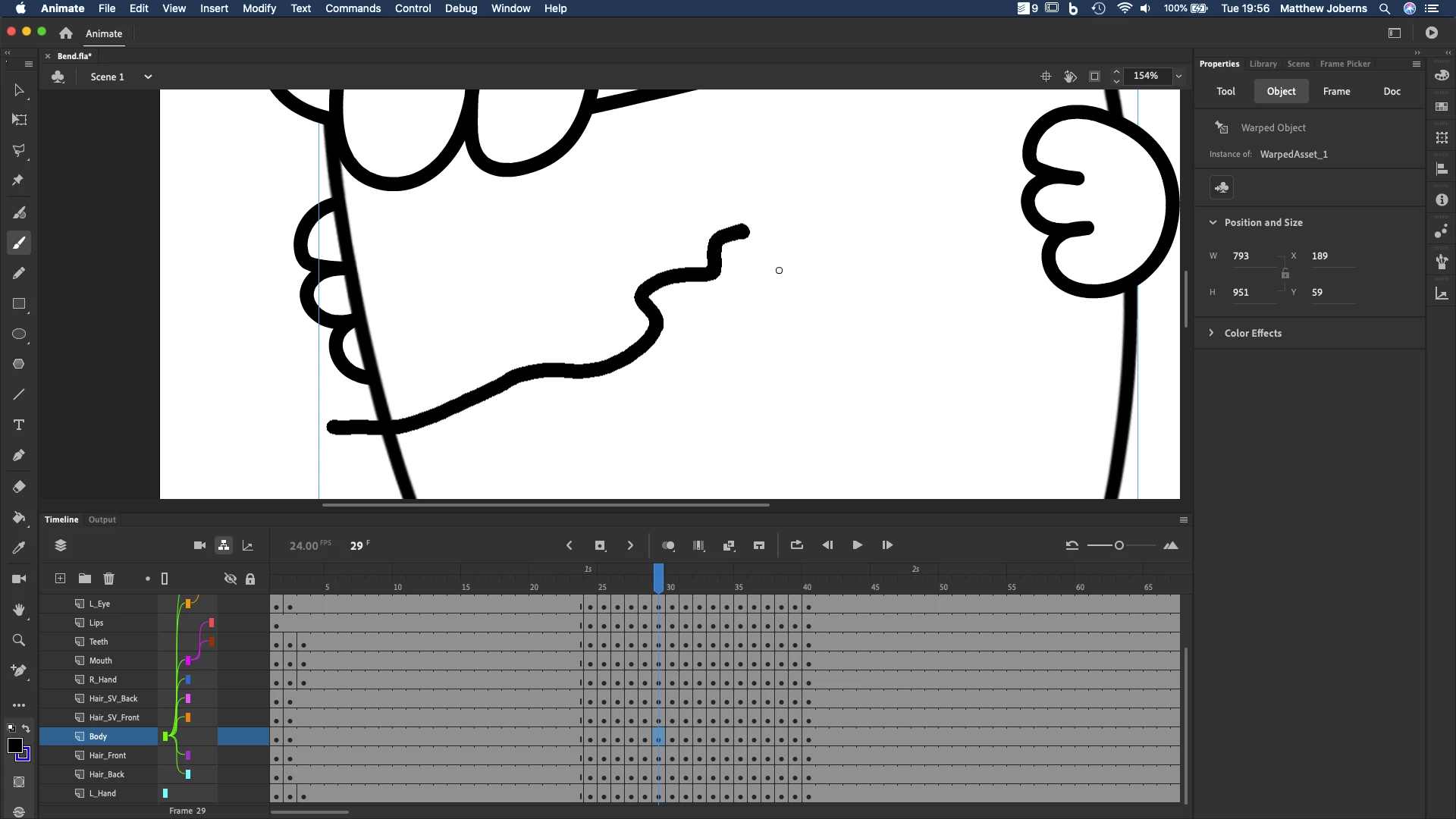Toggle layer parenting view button
Image resolution: width=1456 pixels, height=819 pixels.
[224, 545]
